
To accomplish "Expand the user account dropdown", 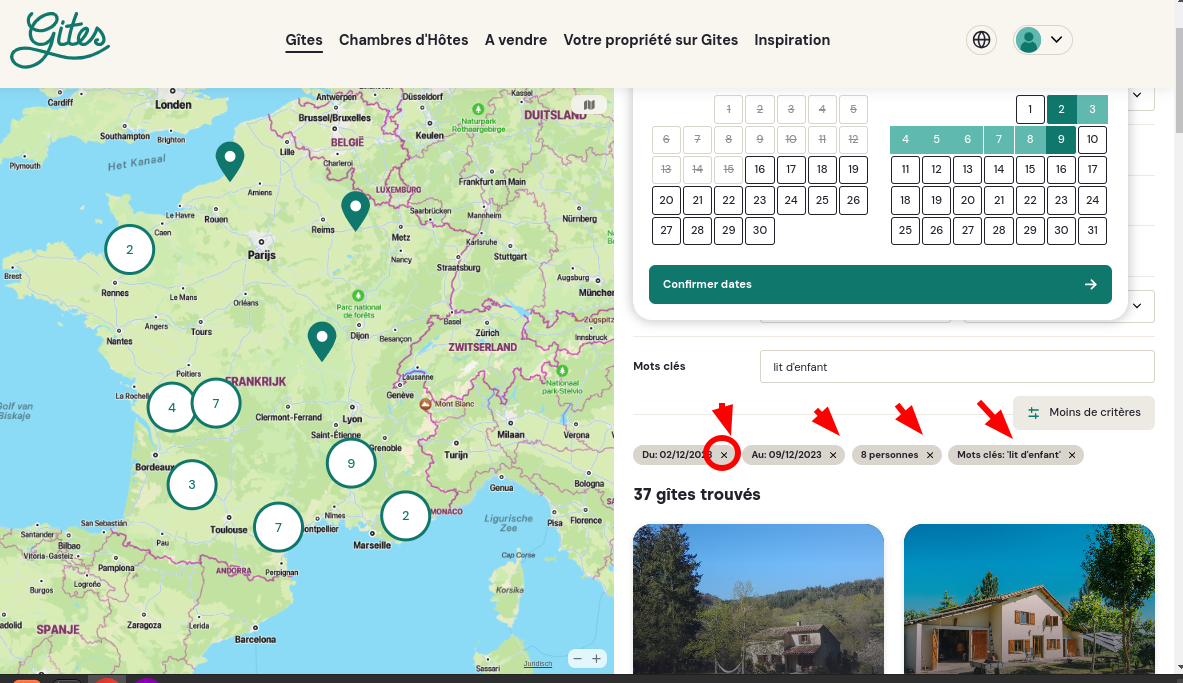I will click(1043, 40).
